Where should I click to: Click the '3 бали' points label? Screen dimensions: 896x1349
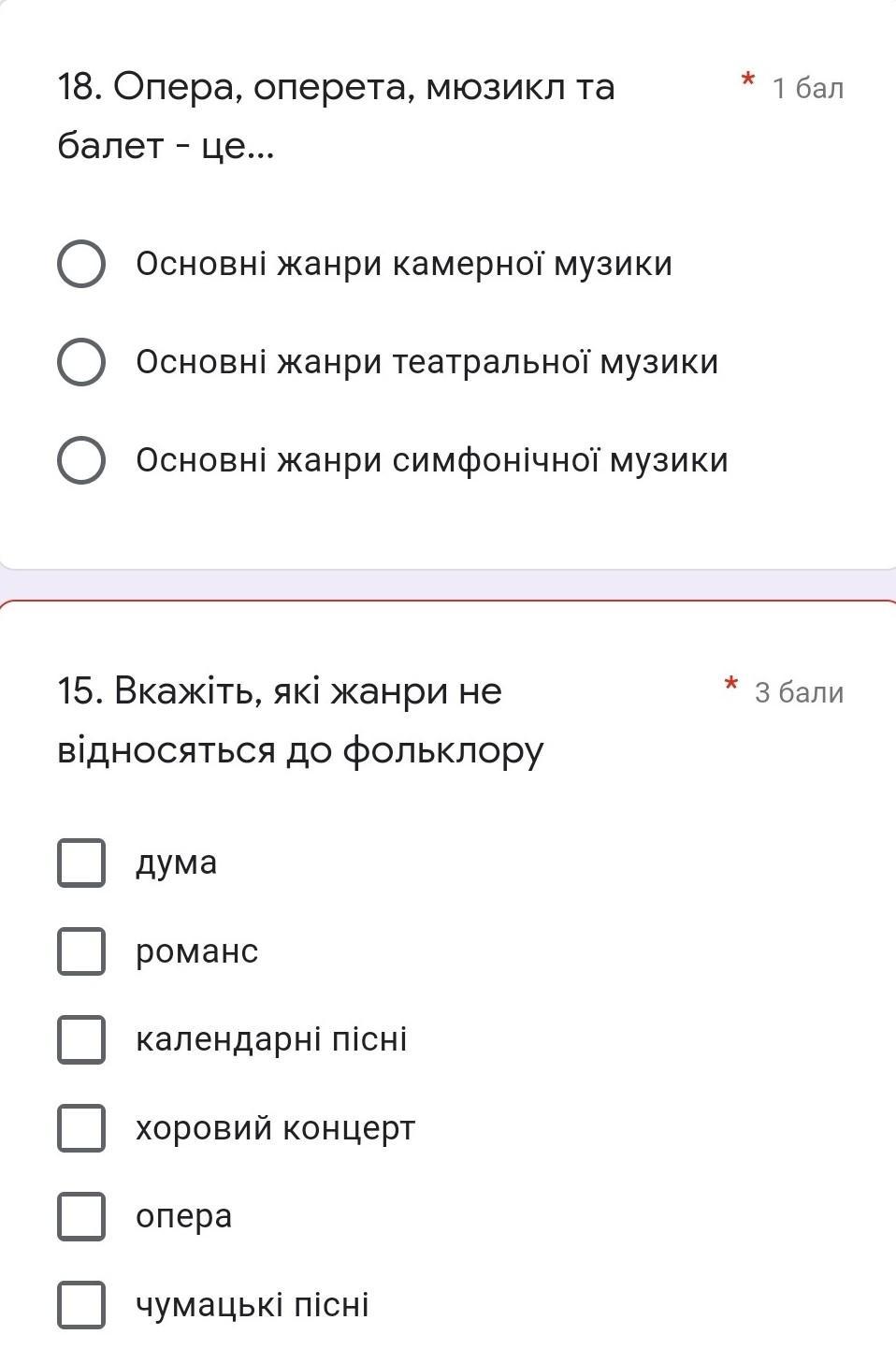pos(799,692)
